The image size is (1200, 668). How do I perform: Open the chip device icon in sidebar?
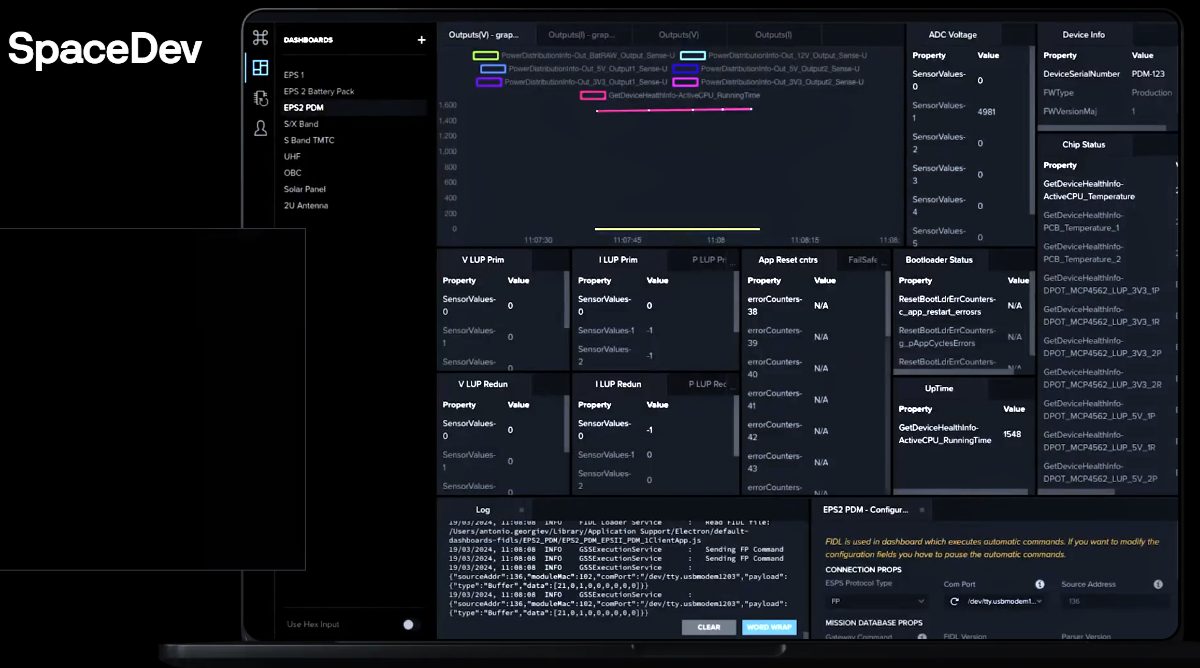coord(260,98)
